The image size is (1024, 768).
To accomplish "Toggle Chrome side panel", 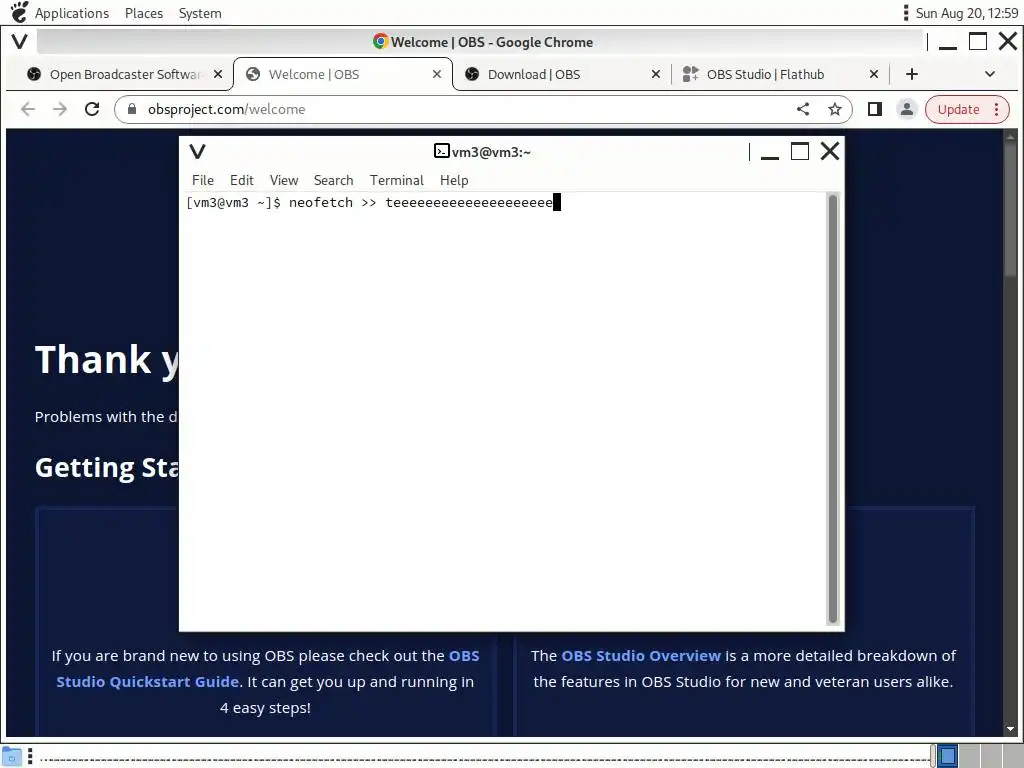I will pyautogui.click(x=874, y=109).
